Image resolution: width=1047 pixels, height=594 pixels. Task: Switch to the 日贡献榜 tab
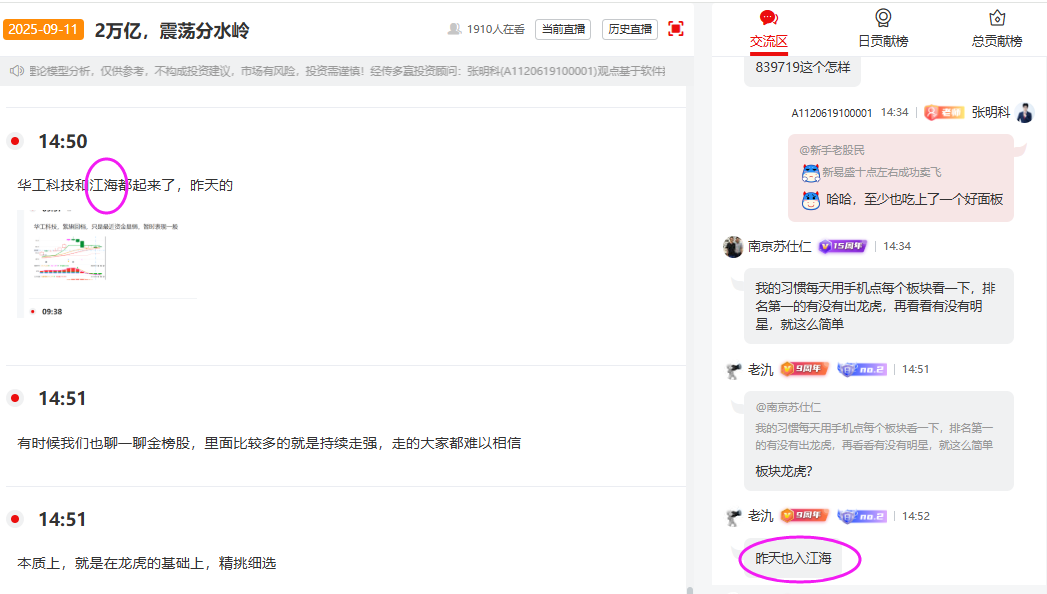point(883,41)
